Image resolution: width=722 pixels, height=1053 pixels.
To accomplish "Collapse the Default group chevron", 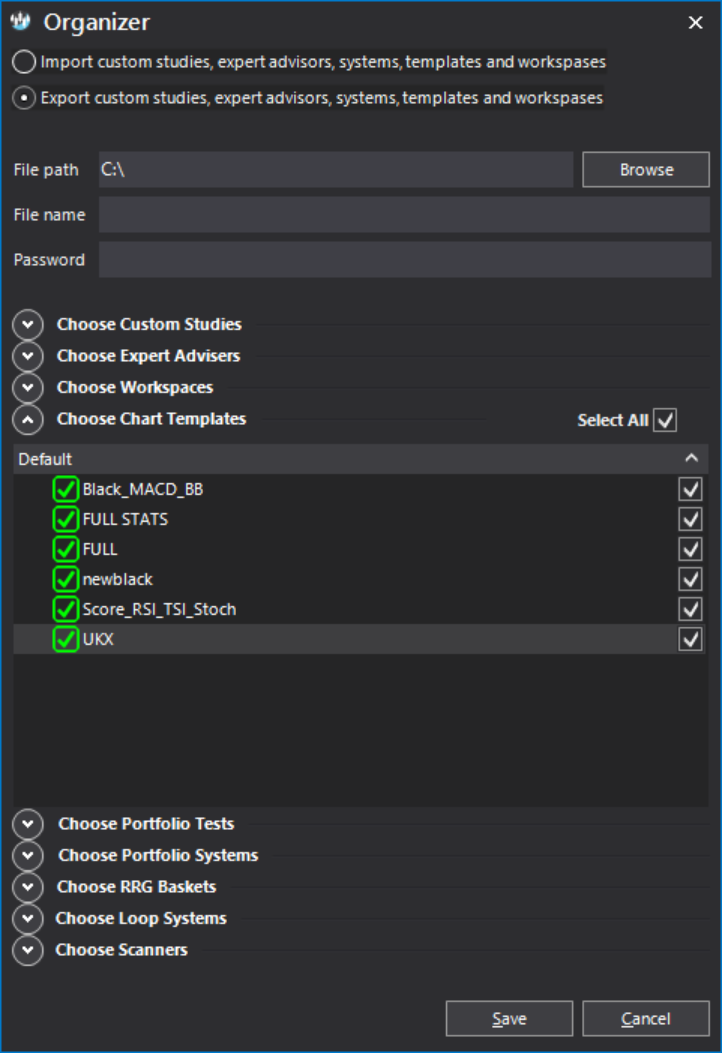I will (690, 458).
